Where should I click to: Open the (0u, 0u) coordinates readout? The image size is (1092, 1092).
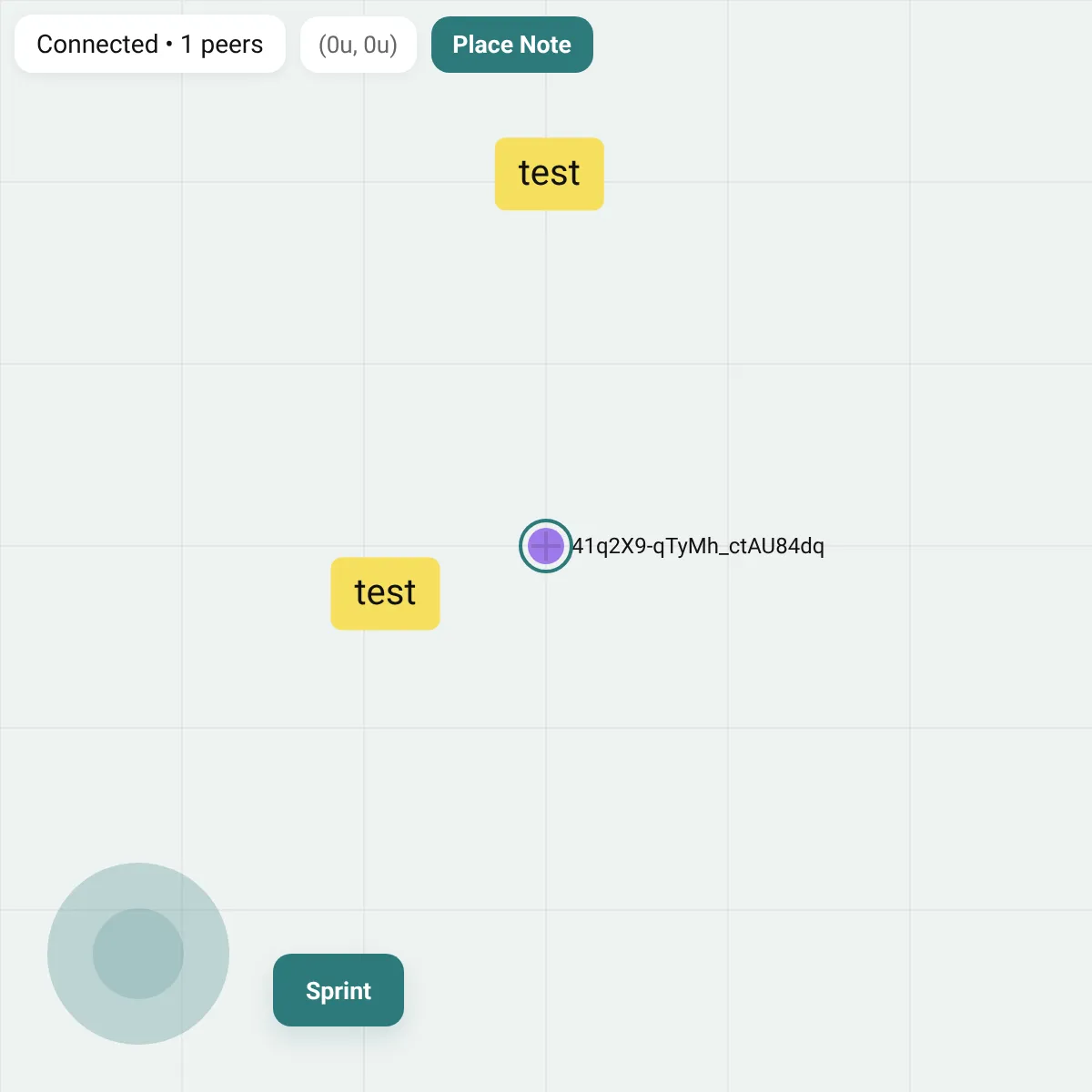click(x=359, y=45)
